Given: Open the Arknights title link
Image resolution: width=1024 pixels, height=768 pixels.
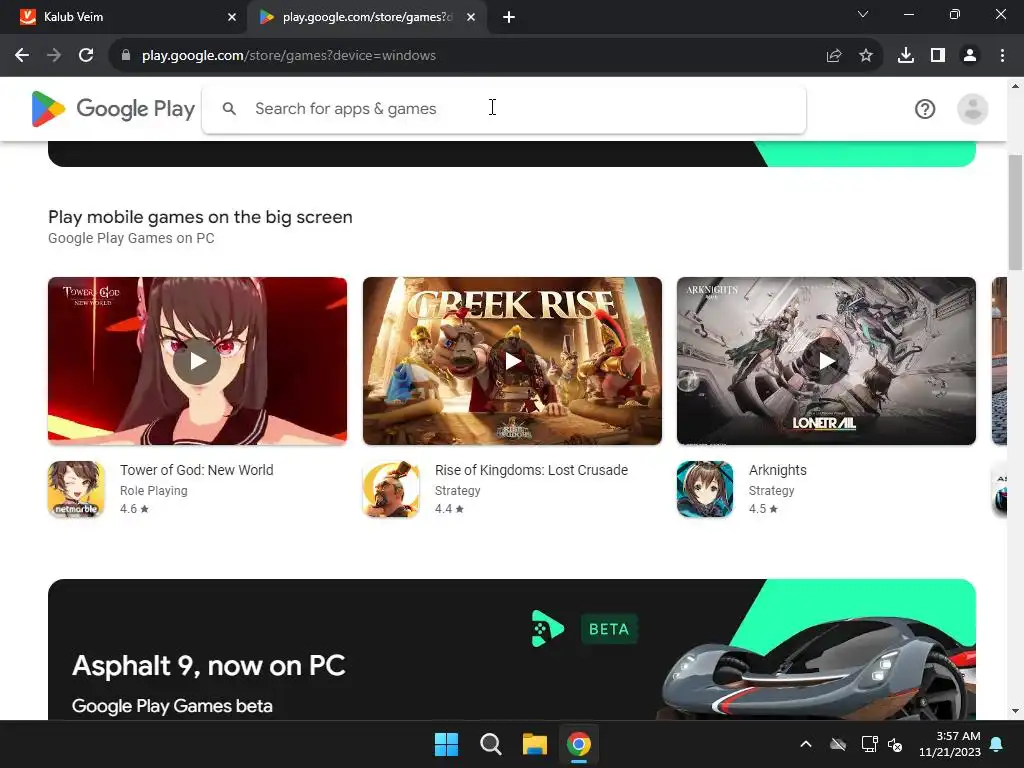Looking at the screenshot, I should click(777, 470).
